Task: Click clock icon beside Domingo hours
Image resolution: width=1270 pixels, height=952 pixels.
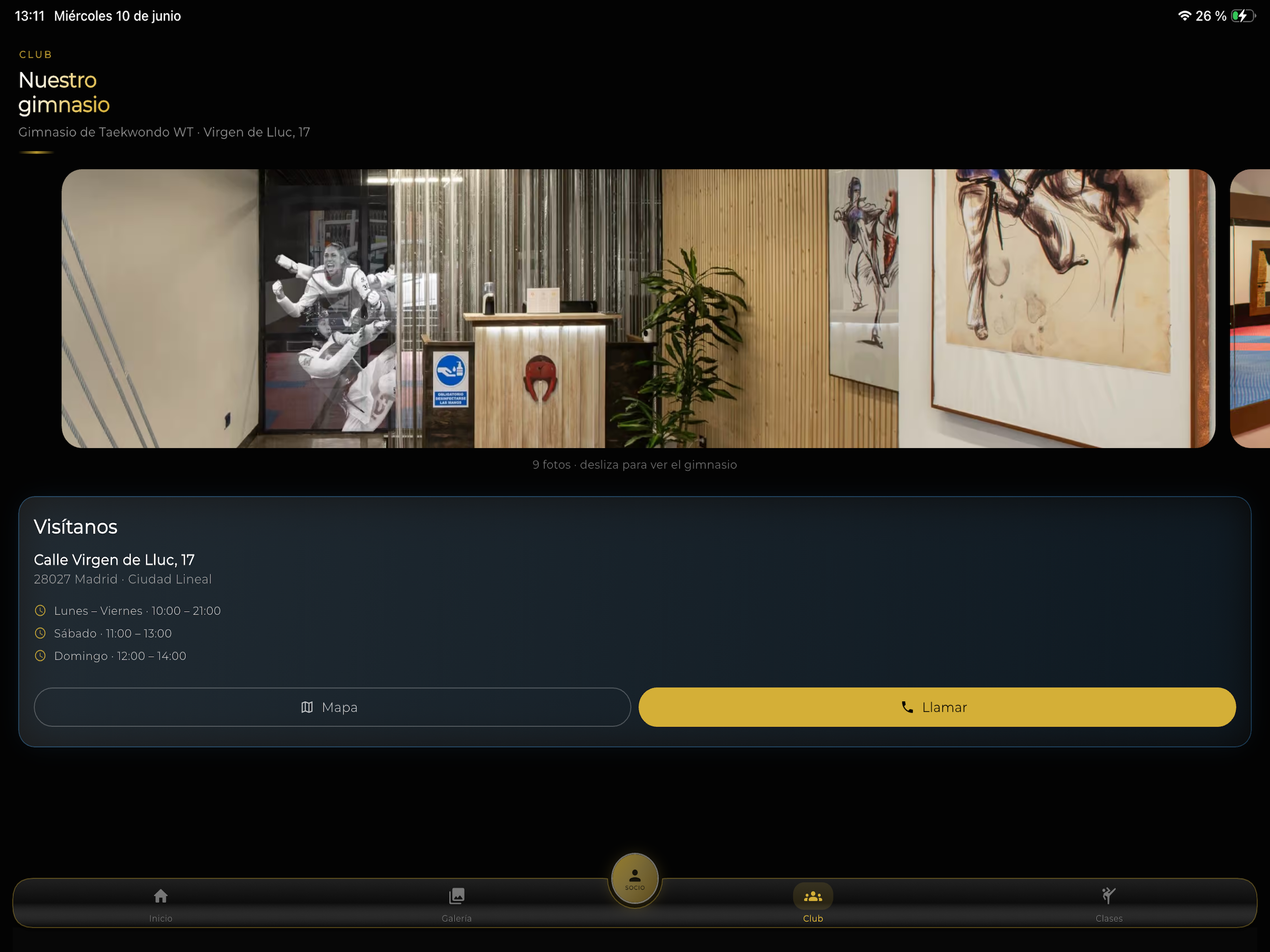Action: coord(40,655)
